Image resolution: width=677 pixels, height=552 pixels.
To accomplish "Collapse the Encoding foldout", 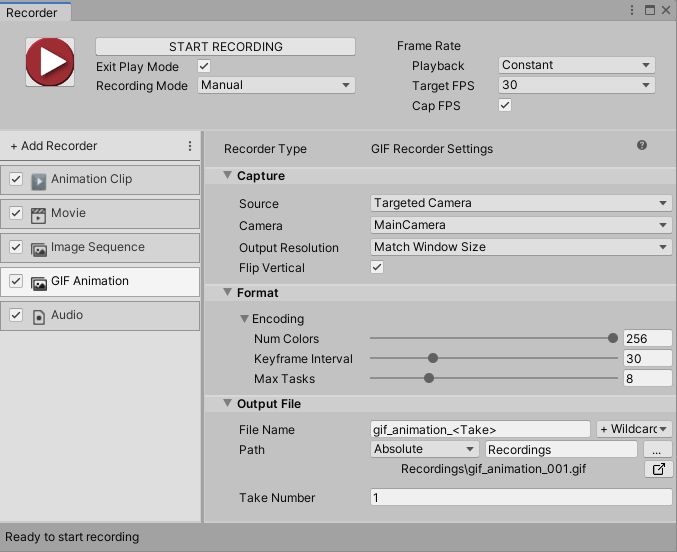I will (244, 318).
